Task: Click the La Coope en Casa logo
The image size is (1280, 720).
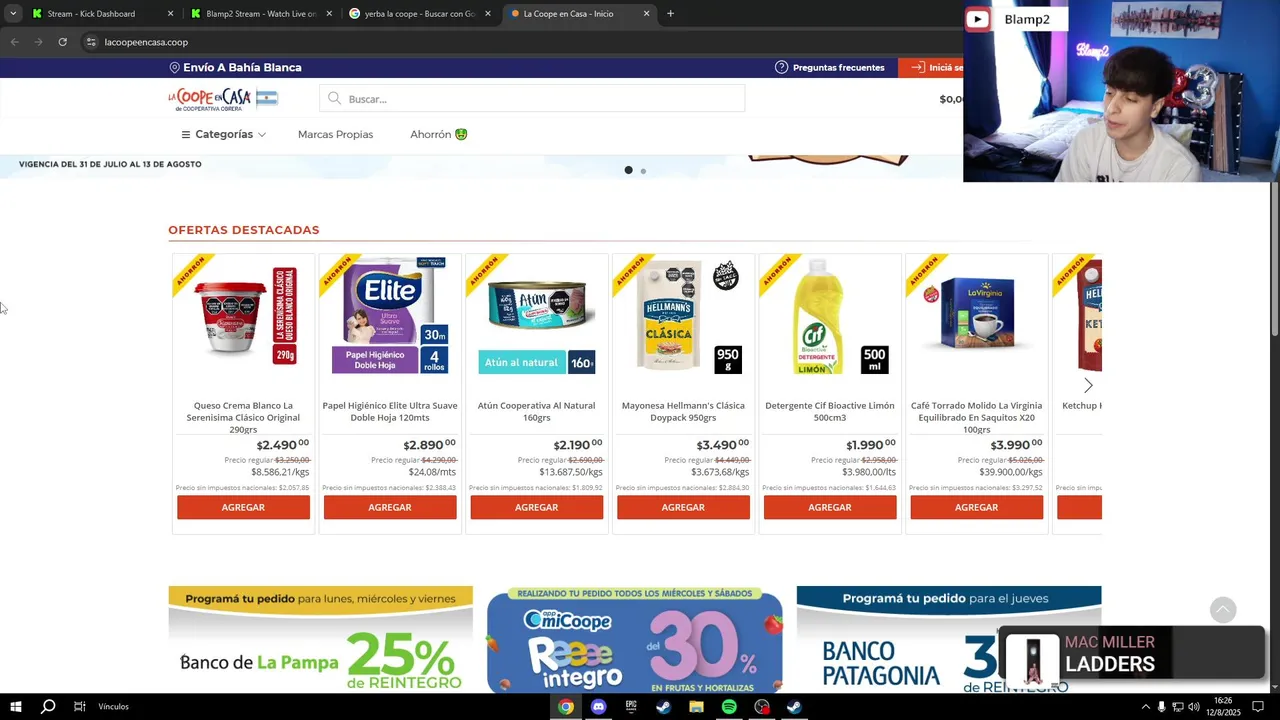Action: click(222, 99)
